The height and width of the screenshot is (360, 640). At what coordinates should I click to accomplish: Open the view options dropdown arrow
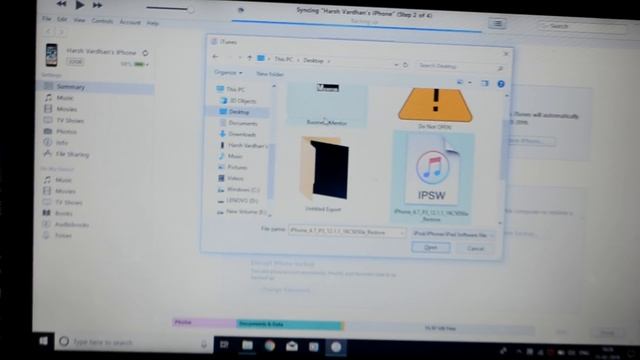[470, 83]
